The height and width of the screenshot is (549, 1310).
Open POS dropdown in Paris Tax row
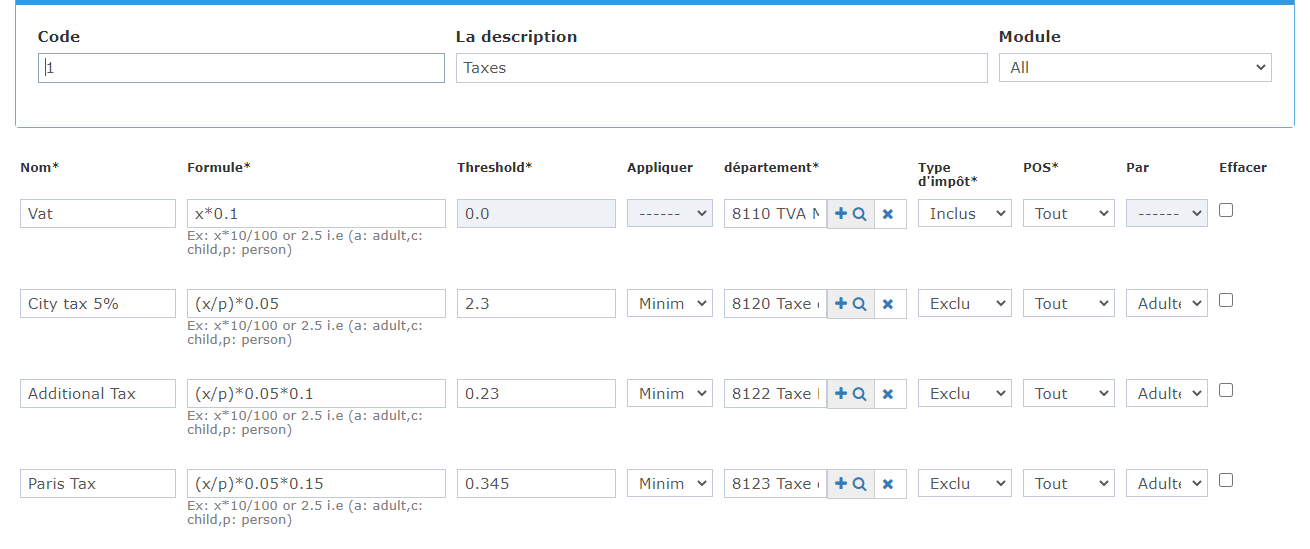click(1068, 484)
